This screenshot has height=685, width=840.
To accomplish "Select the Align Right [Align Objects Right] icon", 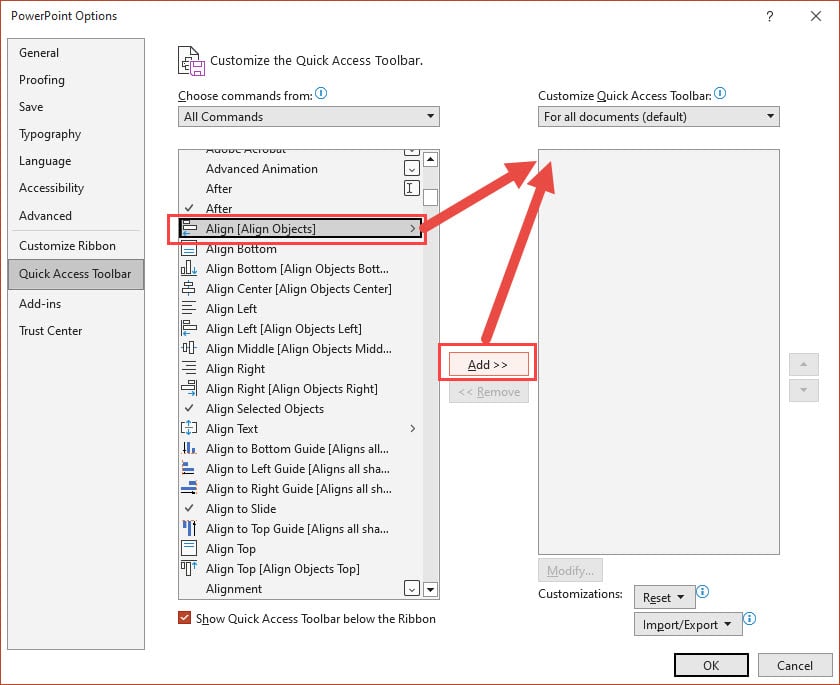I will (x=189, y=388).
